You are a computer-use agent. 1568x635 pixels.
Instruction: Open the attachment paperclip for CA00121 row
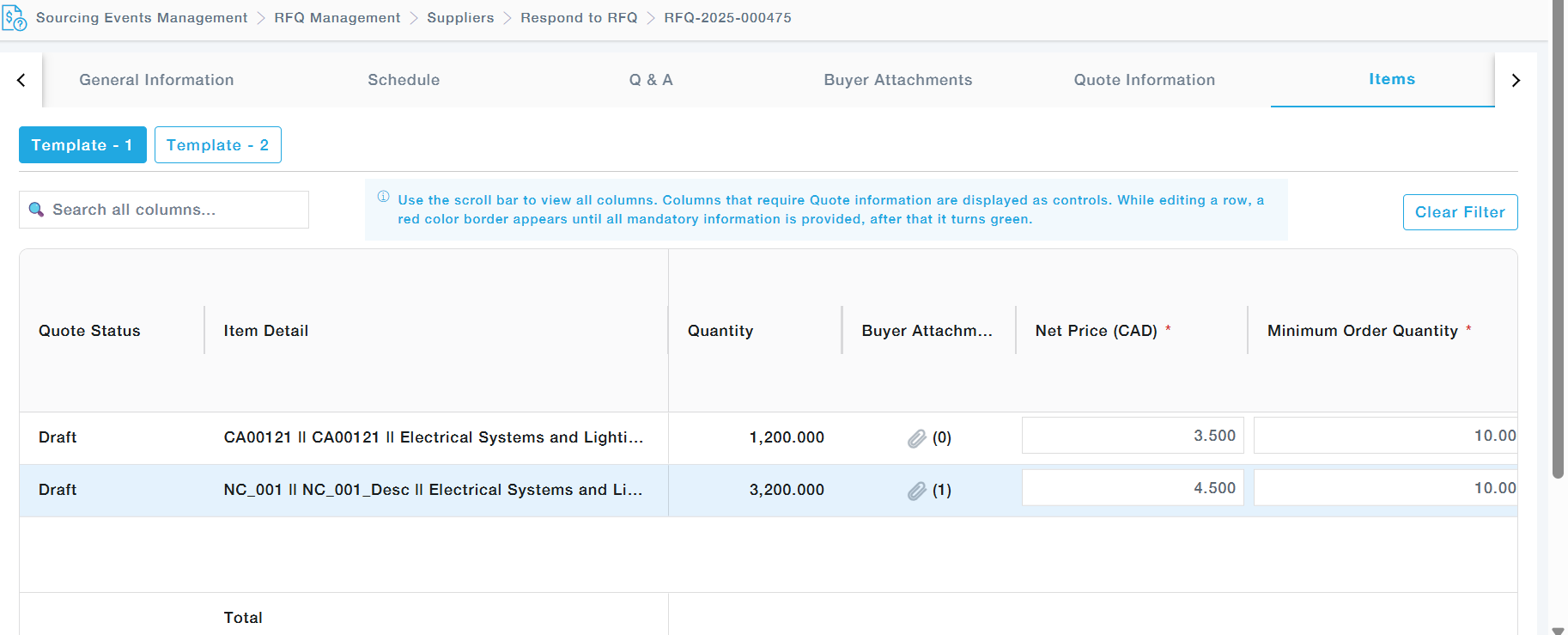point(916,438)
